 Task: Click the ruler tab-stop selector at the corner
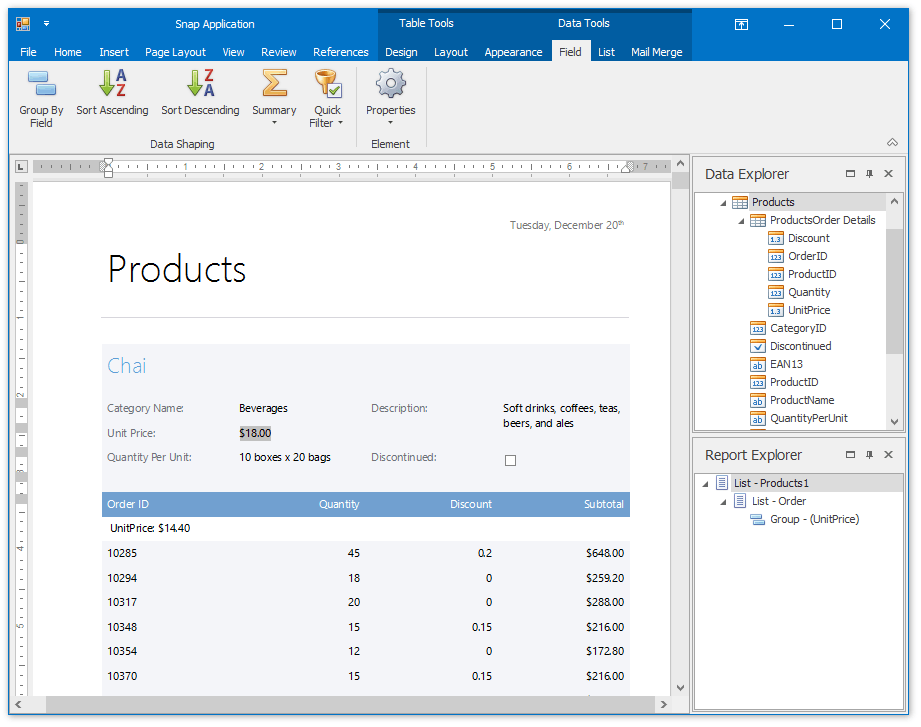[21, 167]
